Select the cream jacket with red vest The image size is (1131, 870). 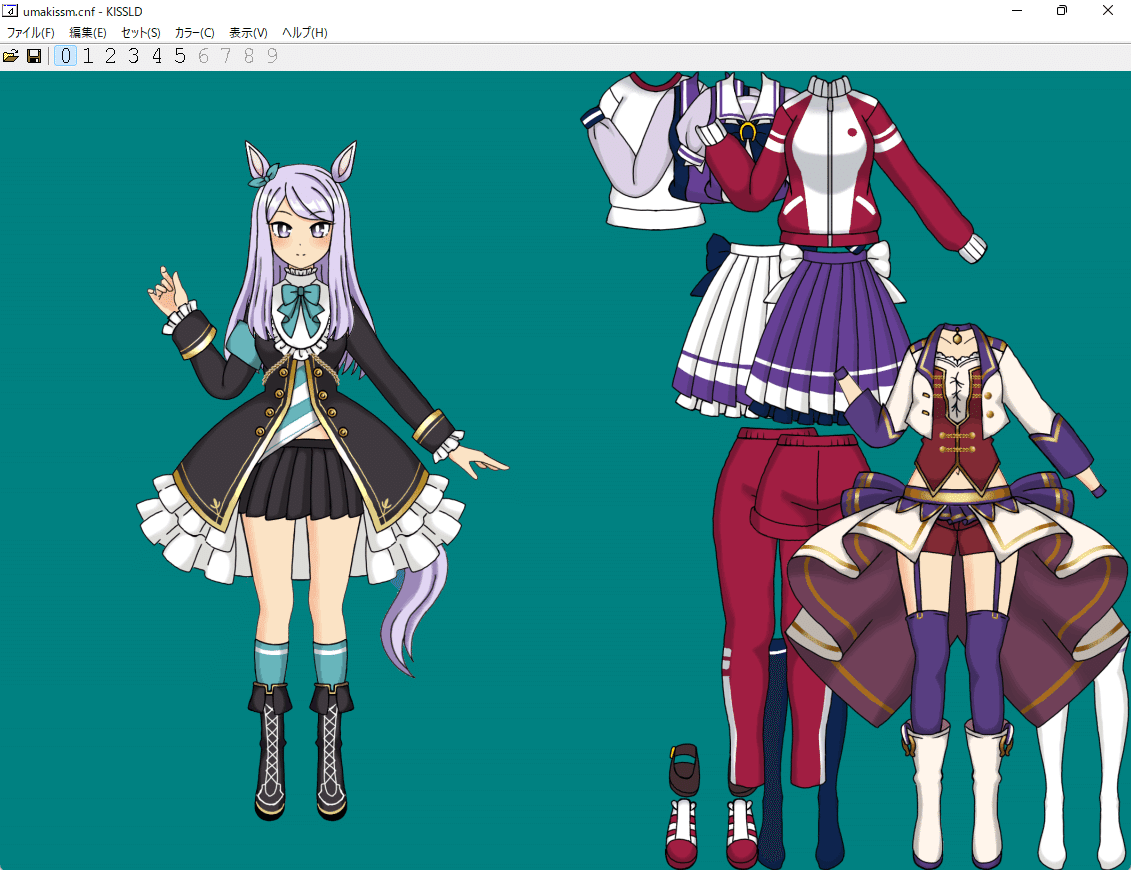959,411
